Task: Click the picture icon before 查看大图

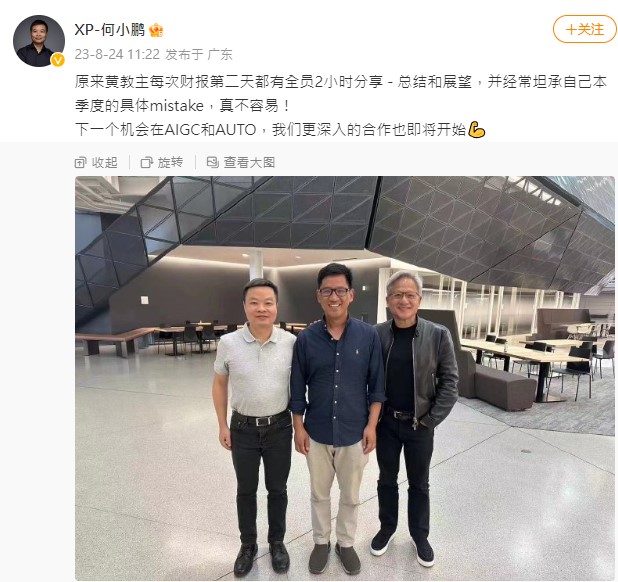Action: click(213, 162)
